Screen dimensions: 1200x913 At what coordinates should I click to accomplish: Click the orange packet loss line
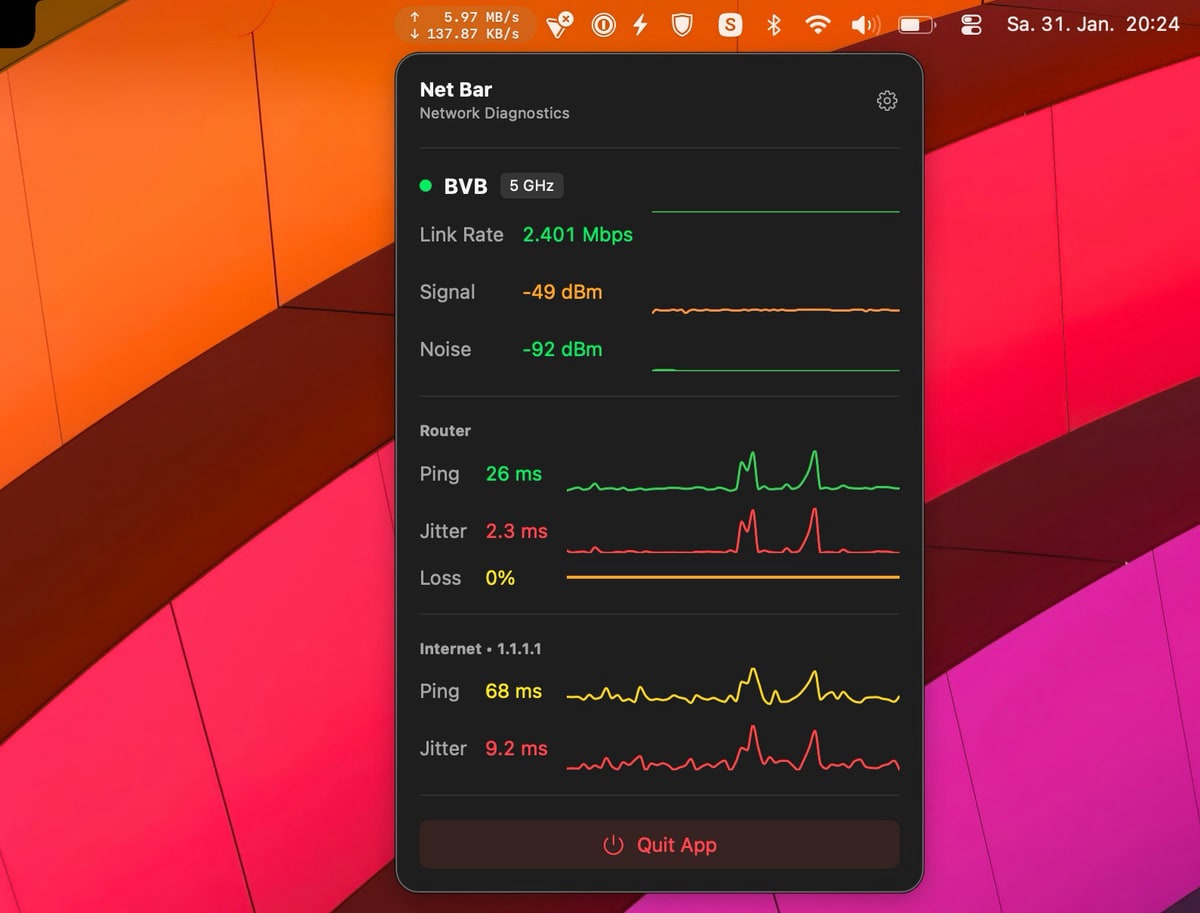(x=732, y=577)
